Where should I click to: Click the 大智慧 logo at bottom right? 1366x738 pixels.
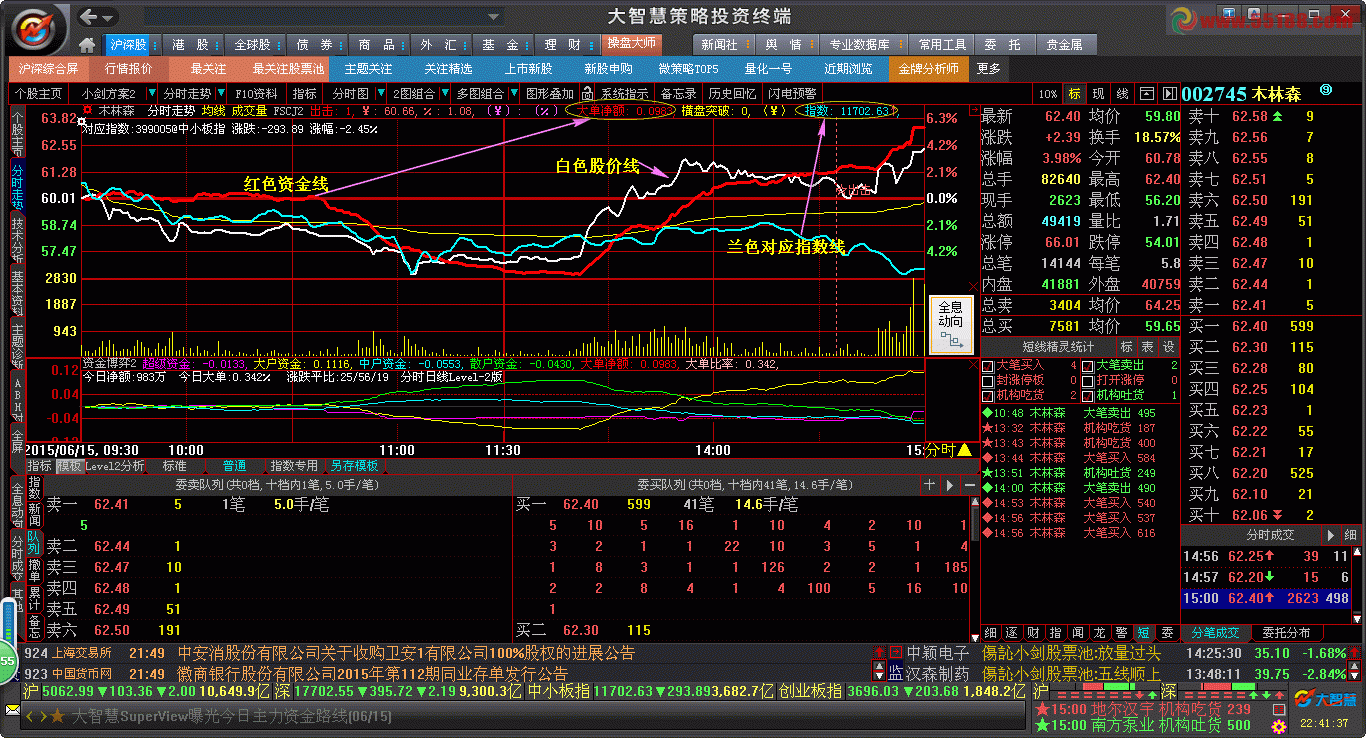[x=1325, y=698]
